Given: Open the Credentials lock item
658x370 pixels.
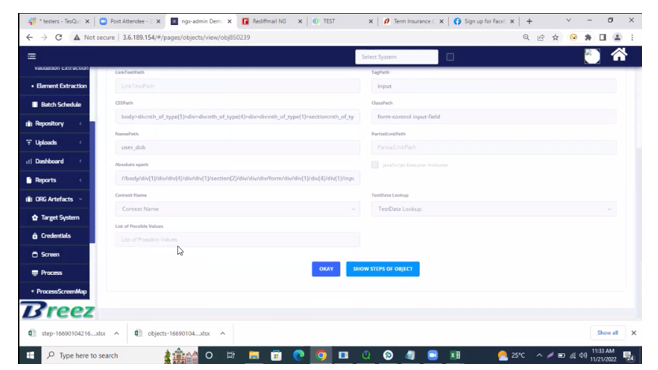Looking at the screenshot, I should coord(54,236).
